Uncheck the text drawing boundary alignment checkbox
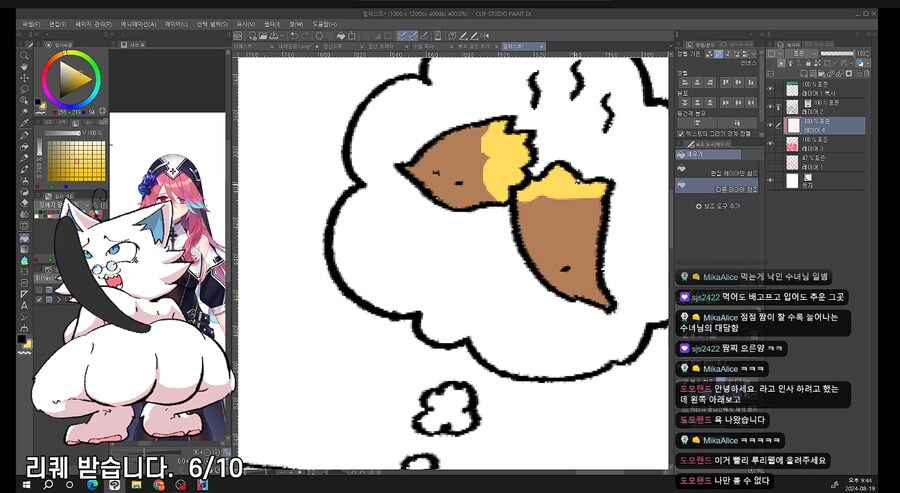This screenshot has height=493, width=900. click(x=681, y=133)
